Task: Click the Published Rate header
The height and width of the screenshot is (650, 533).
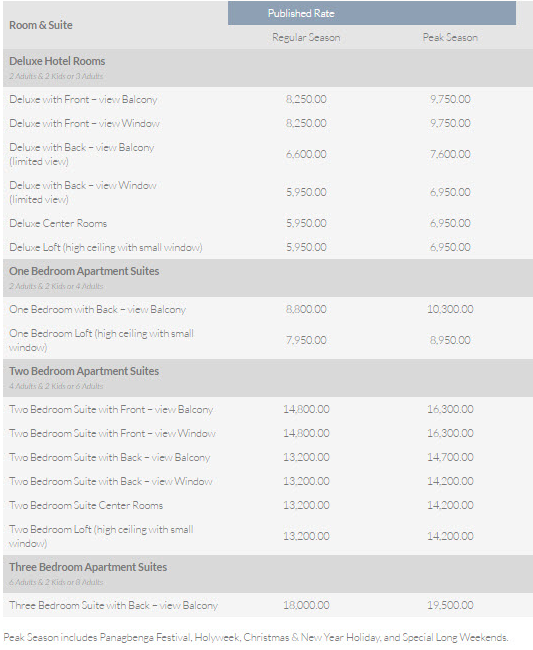Action: tap(371, 13)
